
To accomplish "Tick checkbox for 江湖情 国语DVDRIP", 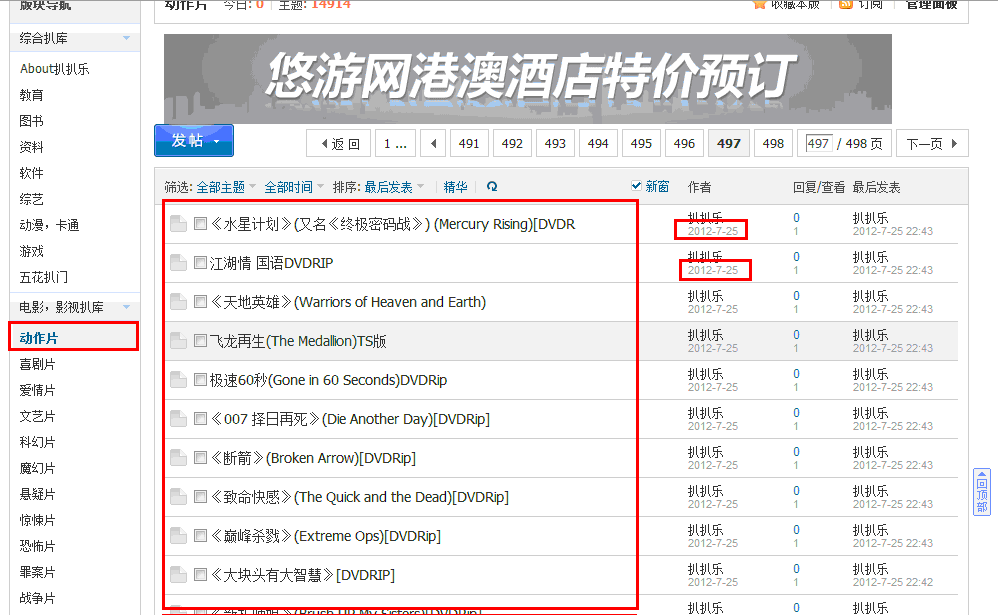I will click(x=200, y=262).
